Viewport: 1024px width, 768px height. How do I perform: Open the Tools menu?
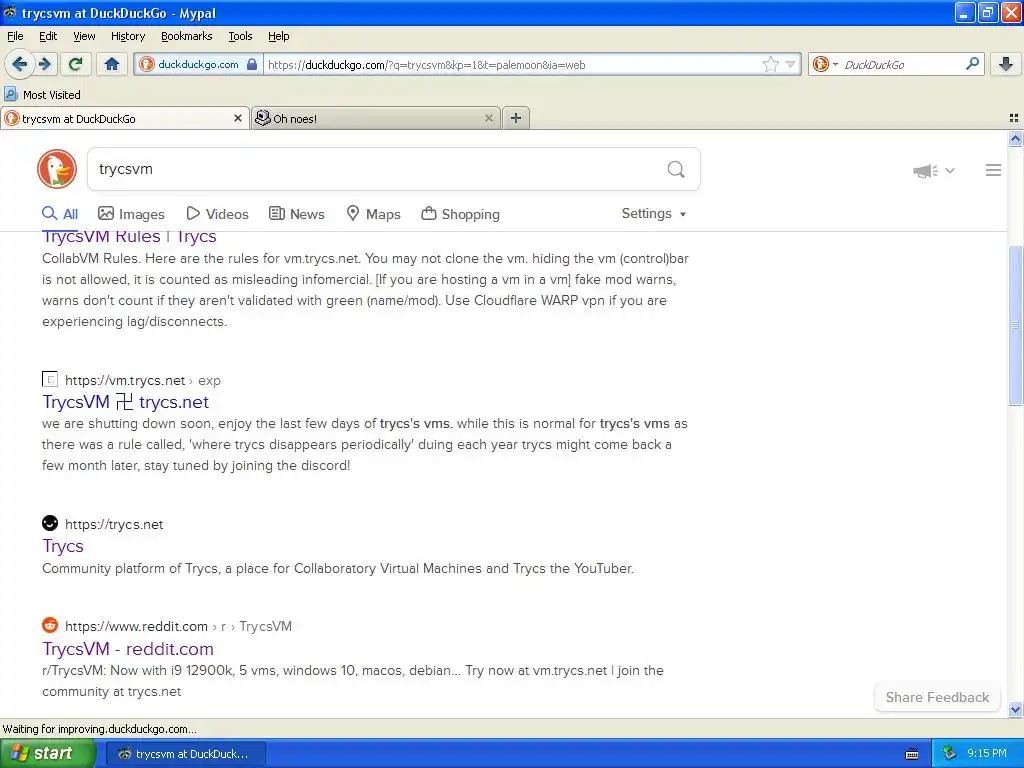pos(240,36)
